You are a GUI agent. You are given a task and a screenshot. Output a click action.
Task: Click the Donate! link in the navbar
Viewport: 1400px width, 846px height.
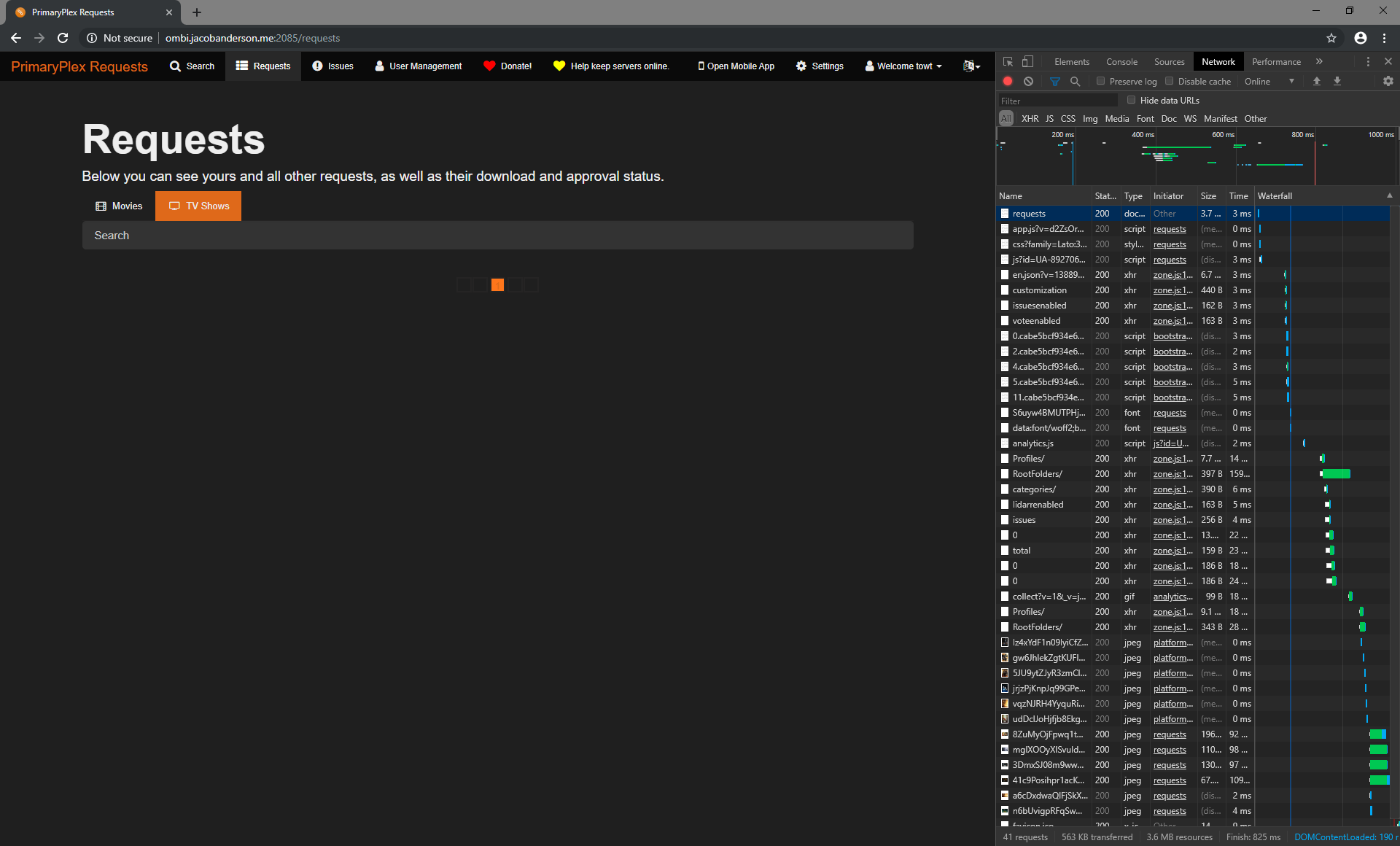coord(508,66)
